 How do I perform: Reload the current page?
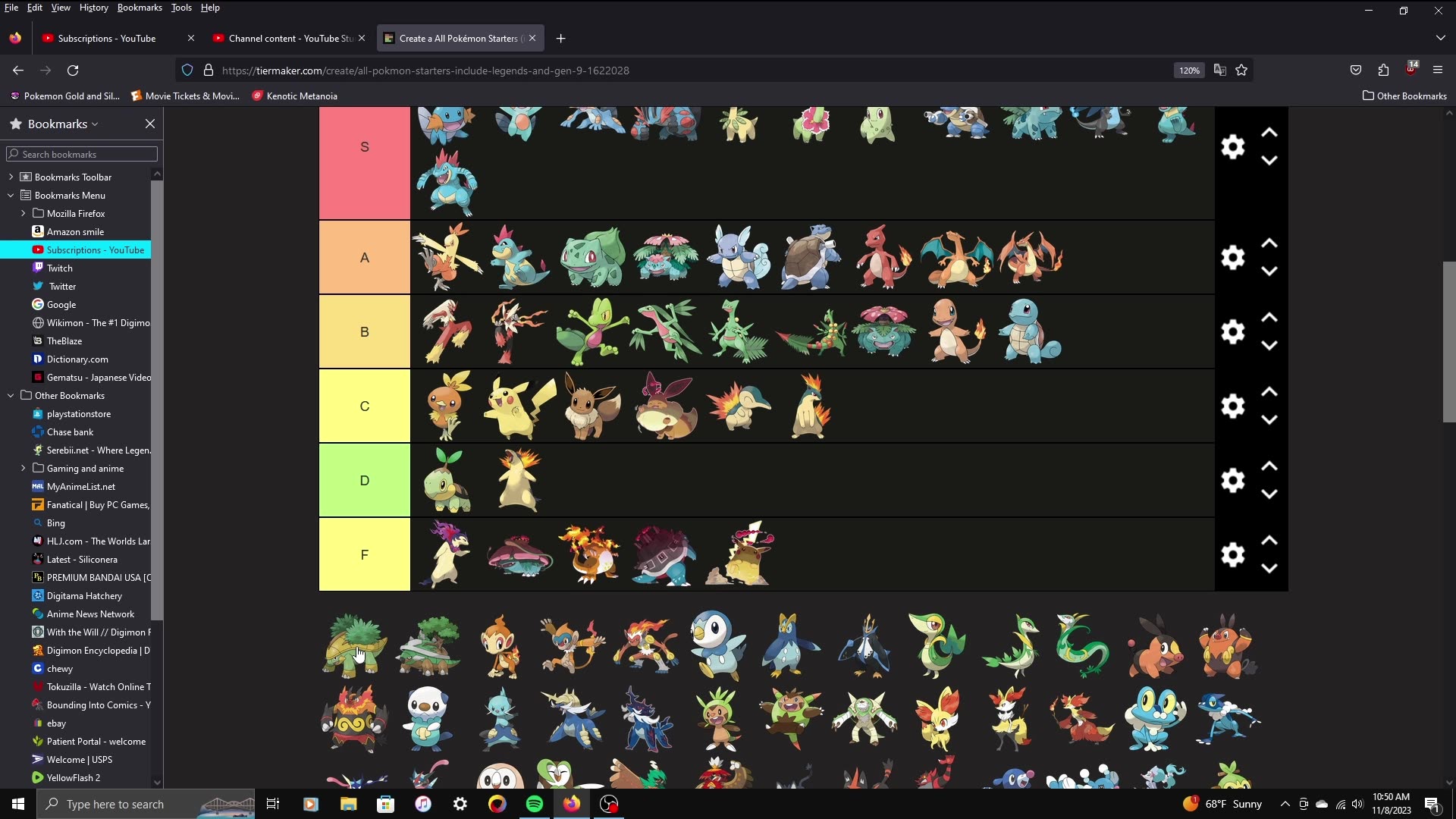point(73,70)
